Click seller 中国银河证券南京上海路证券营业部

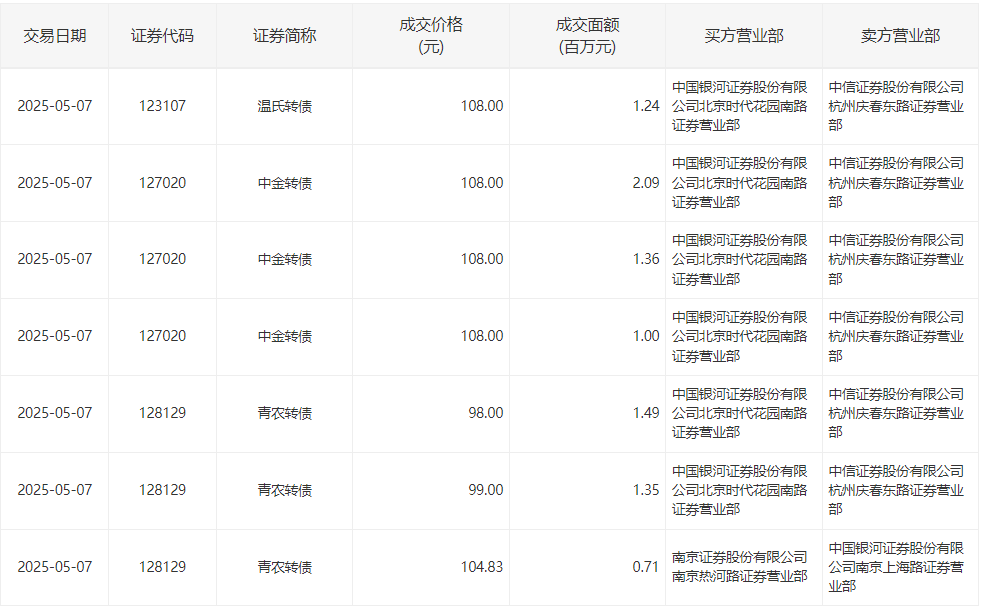tap(896, 567)
